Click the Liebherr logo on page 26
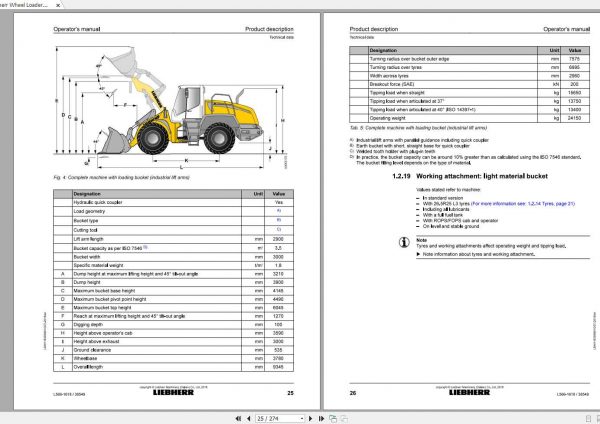This screenshot has height=424, width=600. [x=470, y=392]
